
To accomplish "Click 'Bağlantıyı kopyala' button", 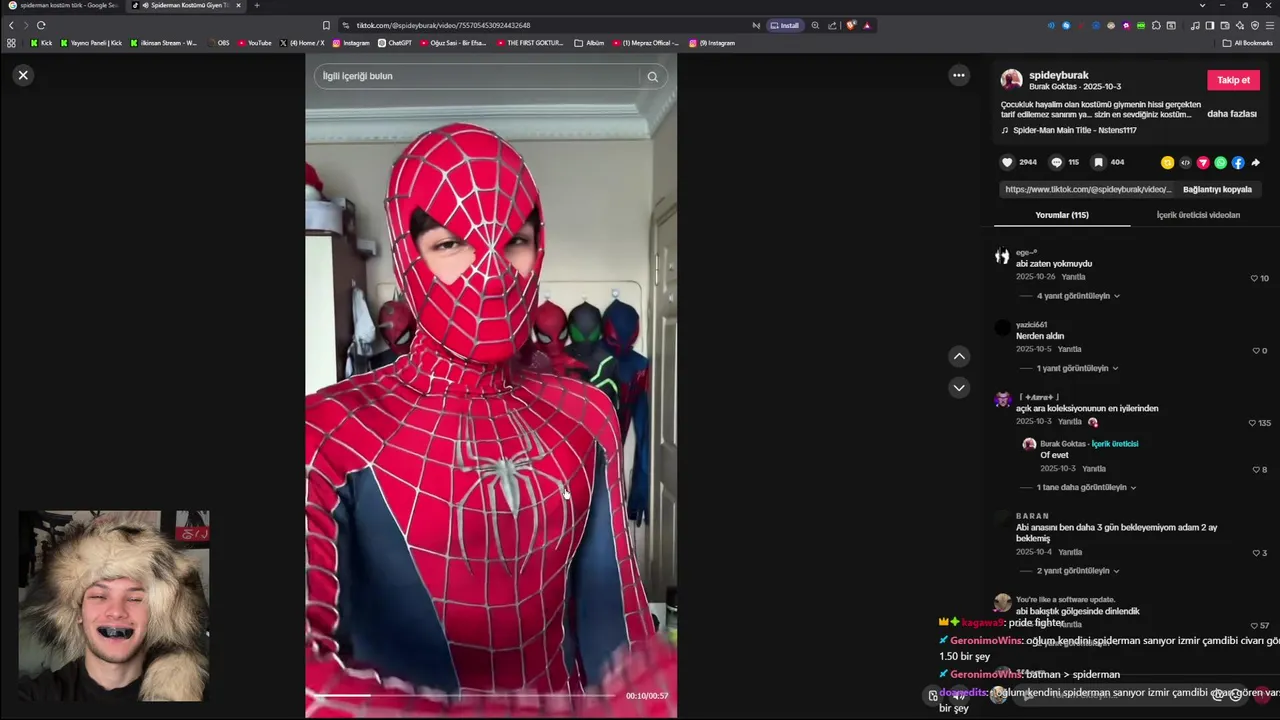I will (1217, 189).
